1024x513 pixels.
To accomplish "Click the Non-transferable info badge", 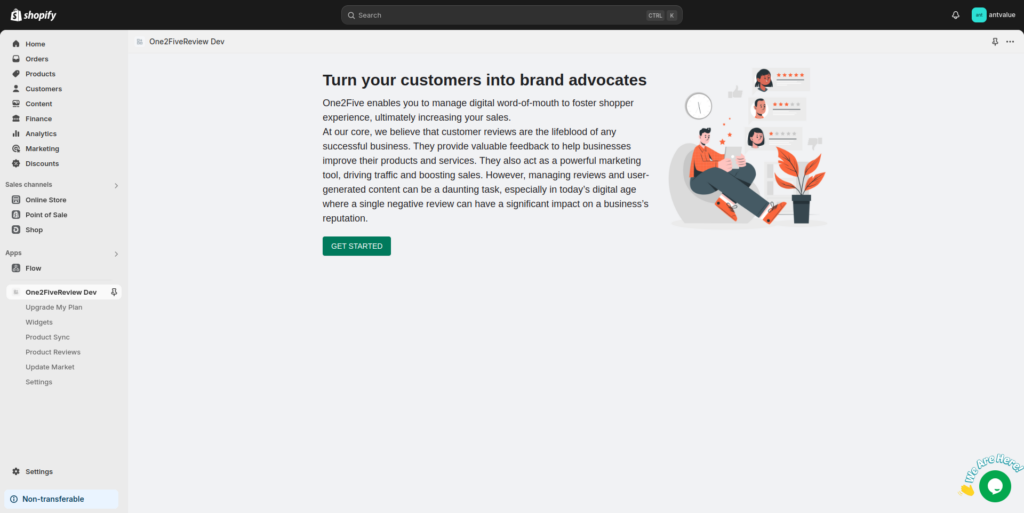I will (x=62, y=499).
